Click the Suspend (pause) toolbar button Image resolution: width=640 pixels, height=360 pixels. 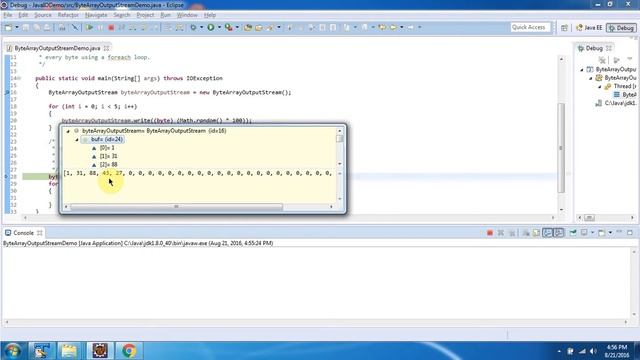(100, 27)
